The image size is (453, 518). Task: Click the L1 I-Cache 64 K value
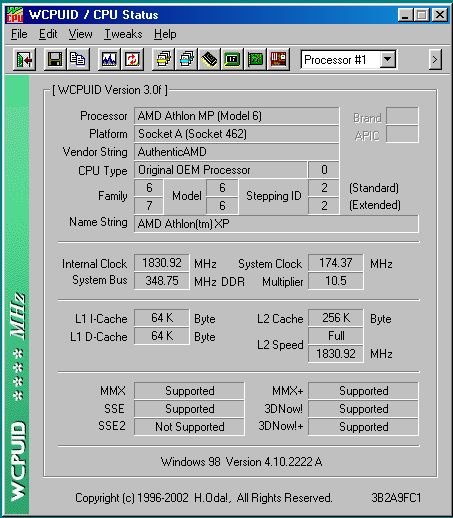click(x=162, y=318)
